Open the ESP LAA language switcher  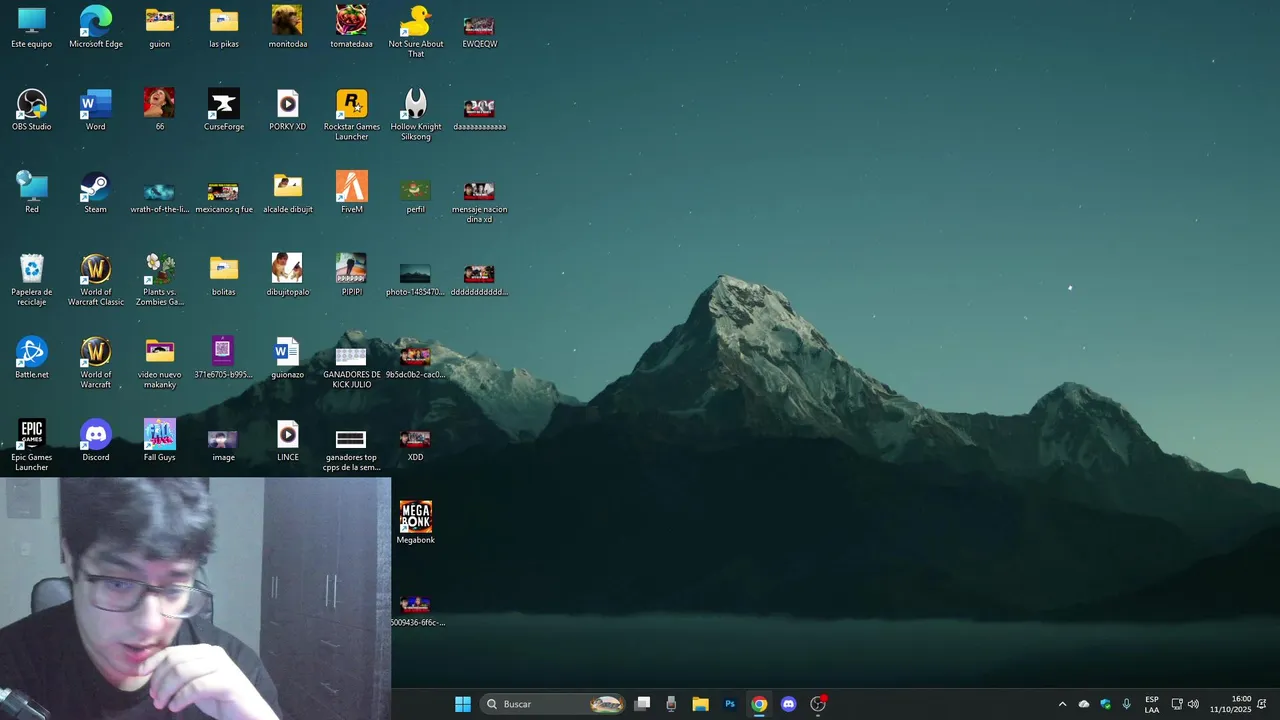point(1152,704)
